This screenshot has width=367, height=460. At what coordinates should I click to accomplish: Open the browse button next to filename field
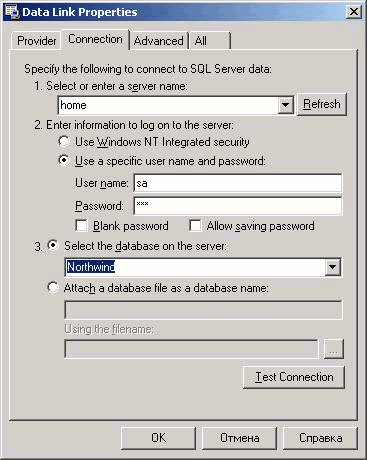point(334,349)
